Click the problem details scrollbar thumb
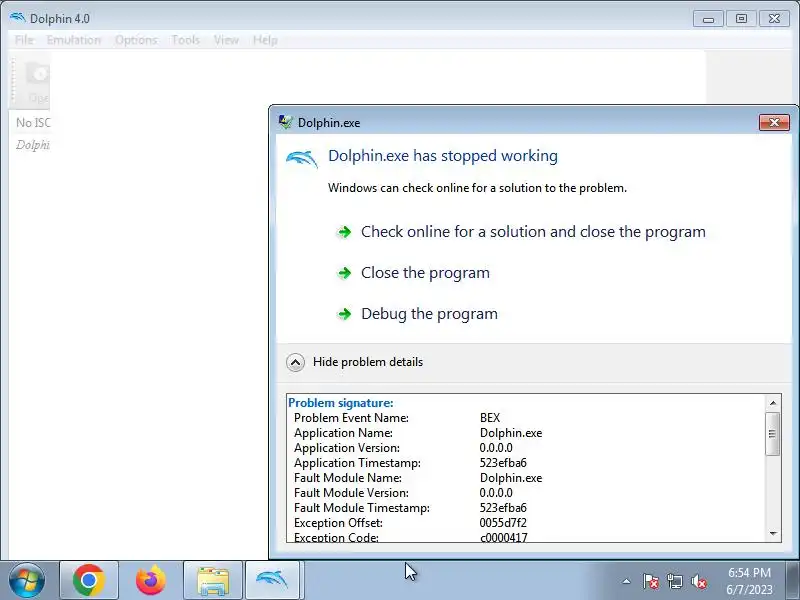This screenshot has width=800, height=600. click(x=773, y=434)
